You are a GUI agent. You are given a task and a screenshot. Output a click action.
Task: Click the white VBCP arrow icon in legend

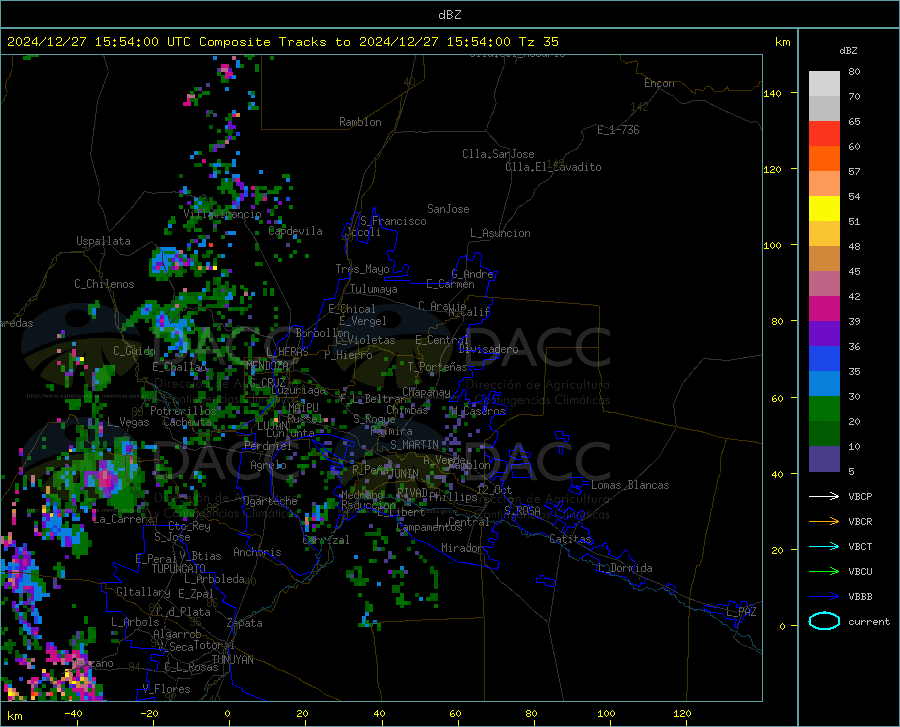pos(824,496)
